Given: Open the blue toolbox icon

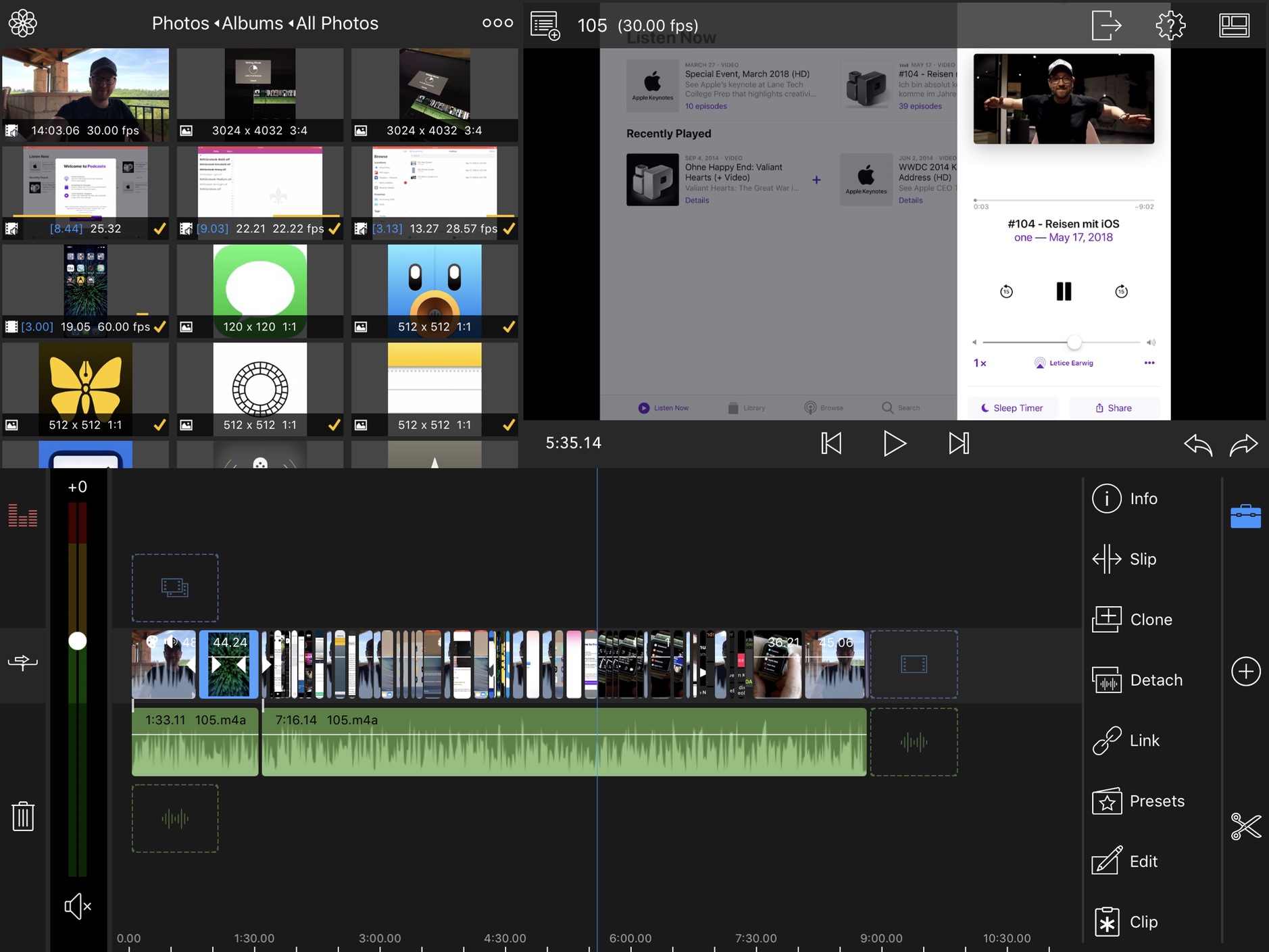Looking at the screenshot, I should coord(1245,516).
